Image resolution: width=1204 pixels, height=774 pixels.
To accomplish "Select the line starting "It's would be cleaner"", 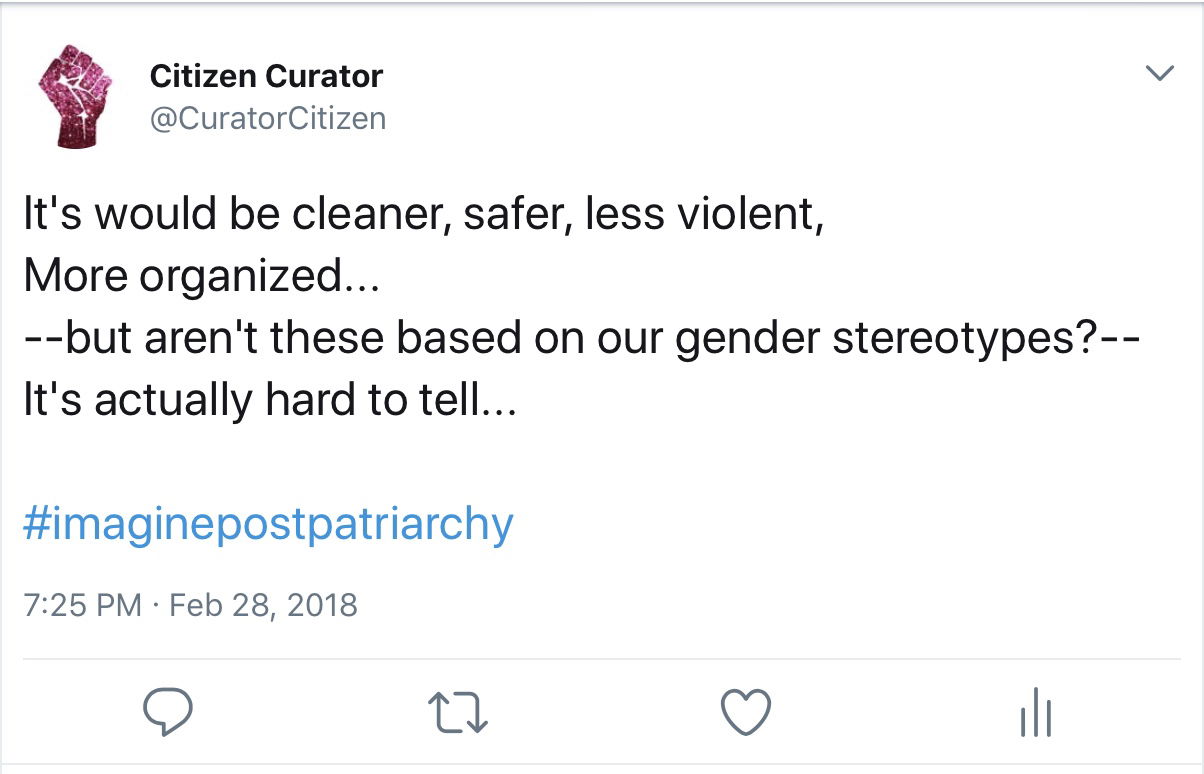I will (423, 216).
